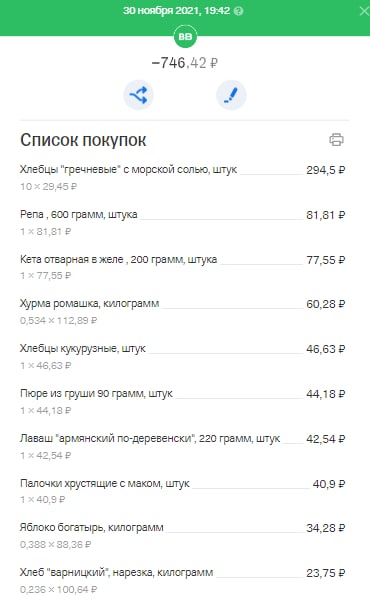Click the date 30 ноября 2021, 19:42
Viewport: 370px width, 609px height.
(x=177, y=10)
